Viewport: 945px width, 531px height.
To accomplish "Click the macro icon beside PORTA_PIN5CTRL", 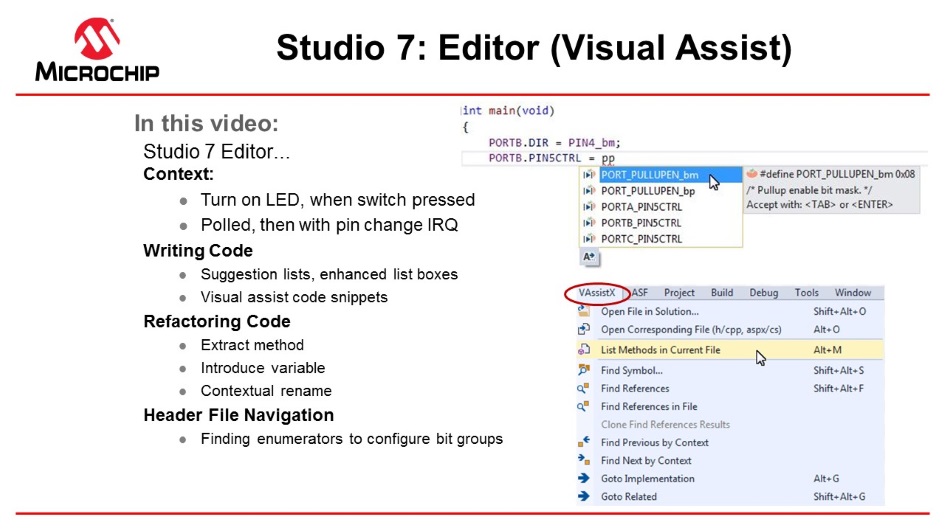I will click(x=589, y=207).
